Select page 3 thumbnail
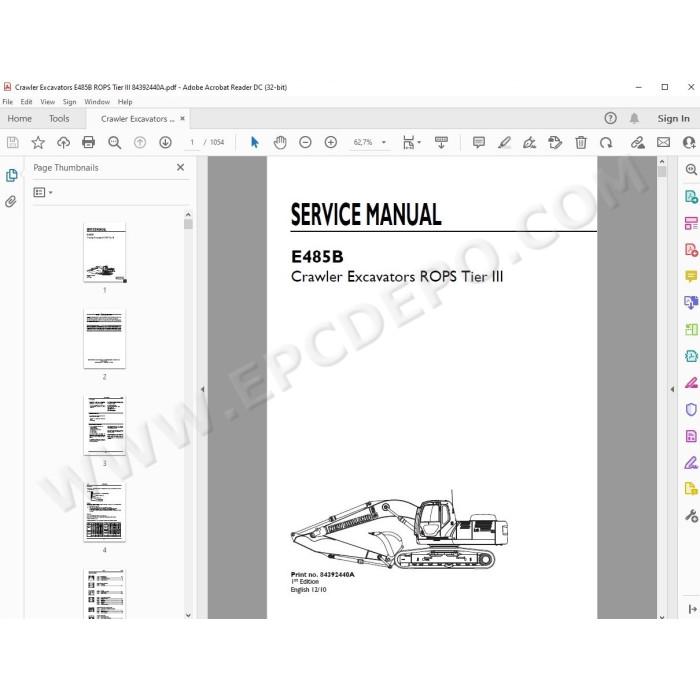Viewport: 700px width, 700px height. click(104, 425)
